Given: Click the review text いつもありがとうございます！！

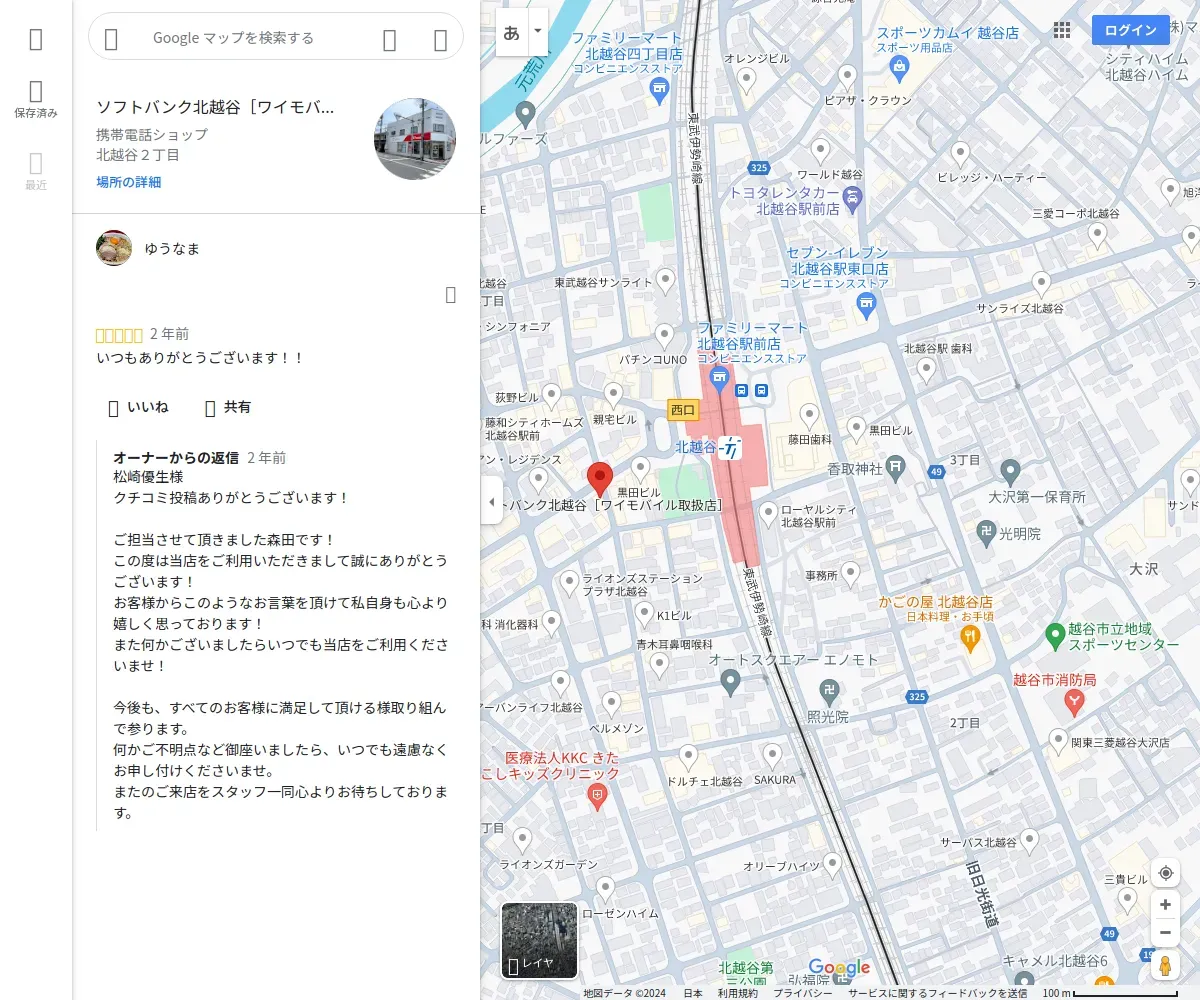Looking at the screenshot, I should pyautogui.click(x=200, y=357).
